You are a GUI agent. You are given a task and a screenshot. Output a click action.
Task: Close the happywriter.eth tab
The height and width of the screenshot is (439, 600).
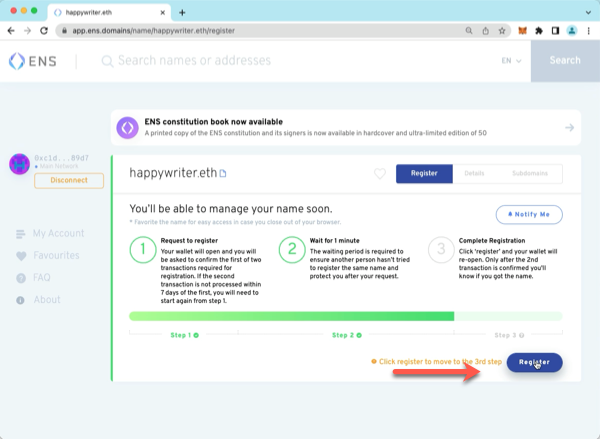[163, 13]
